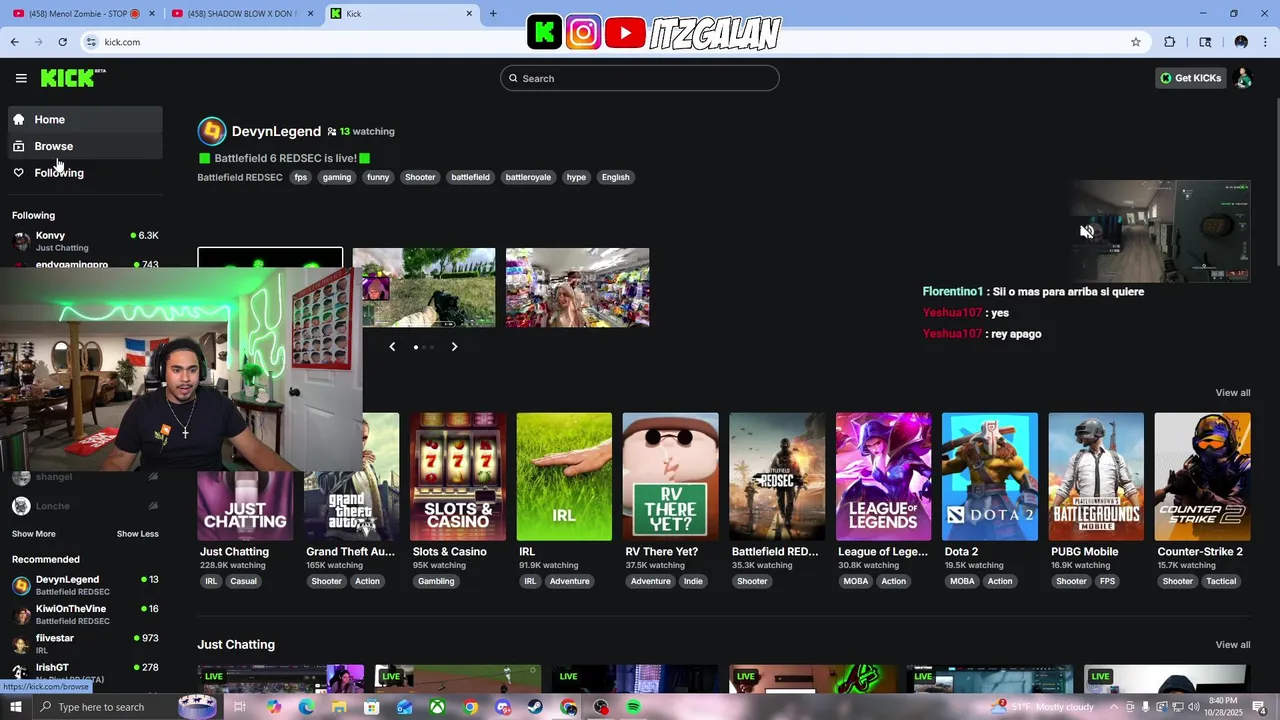The height and width of the screenshot is (720, 1280).
Task: Open Xbox app from the taskbar
Action: click(437, 707)
